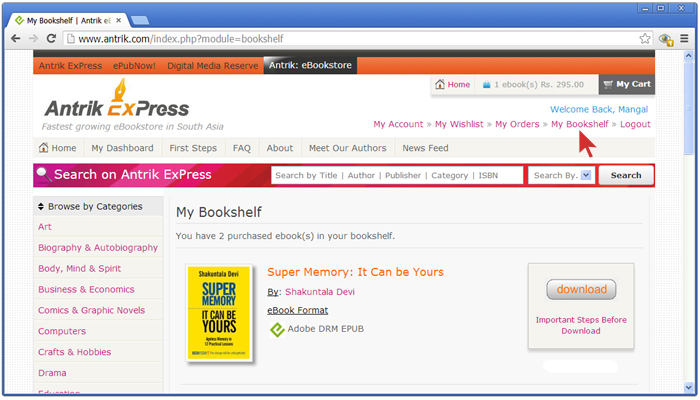Browse the Drama category
This screenshot has height=400, width=700.
[x=52, y=373]
